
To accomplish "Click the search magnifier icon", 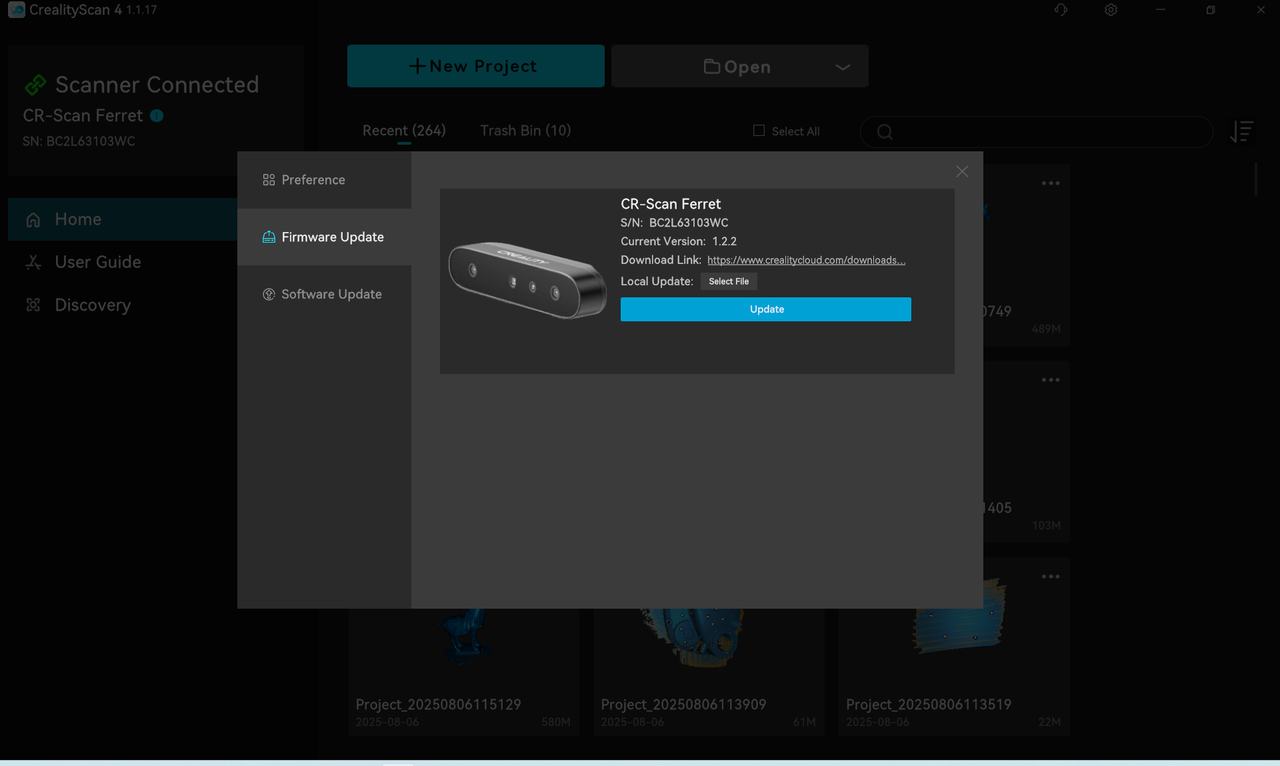I will click(884, 132).
